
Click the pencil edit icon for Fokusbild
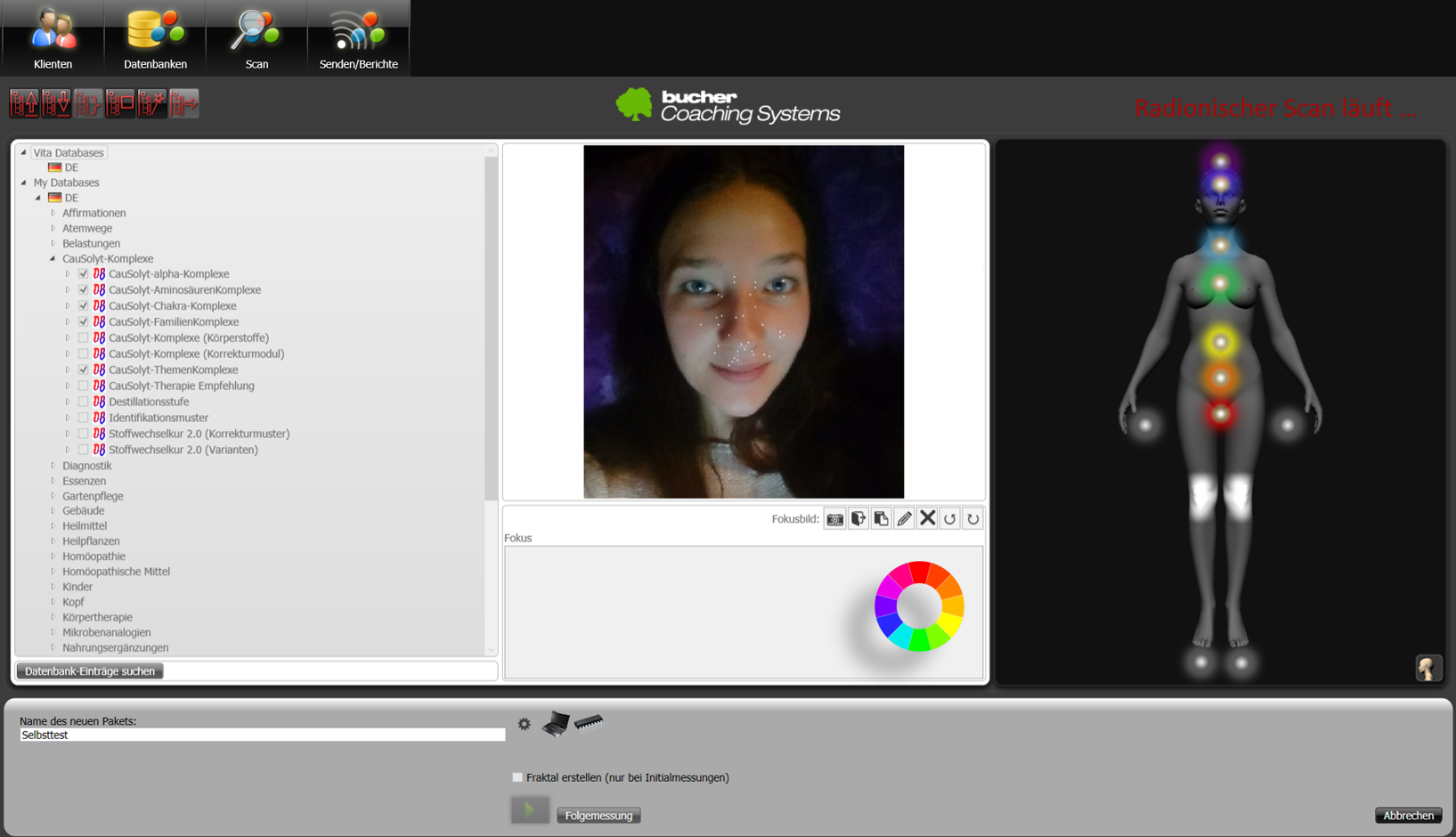click(x=904, y=519)
